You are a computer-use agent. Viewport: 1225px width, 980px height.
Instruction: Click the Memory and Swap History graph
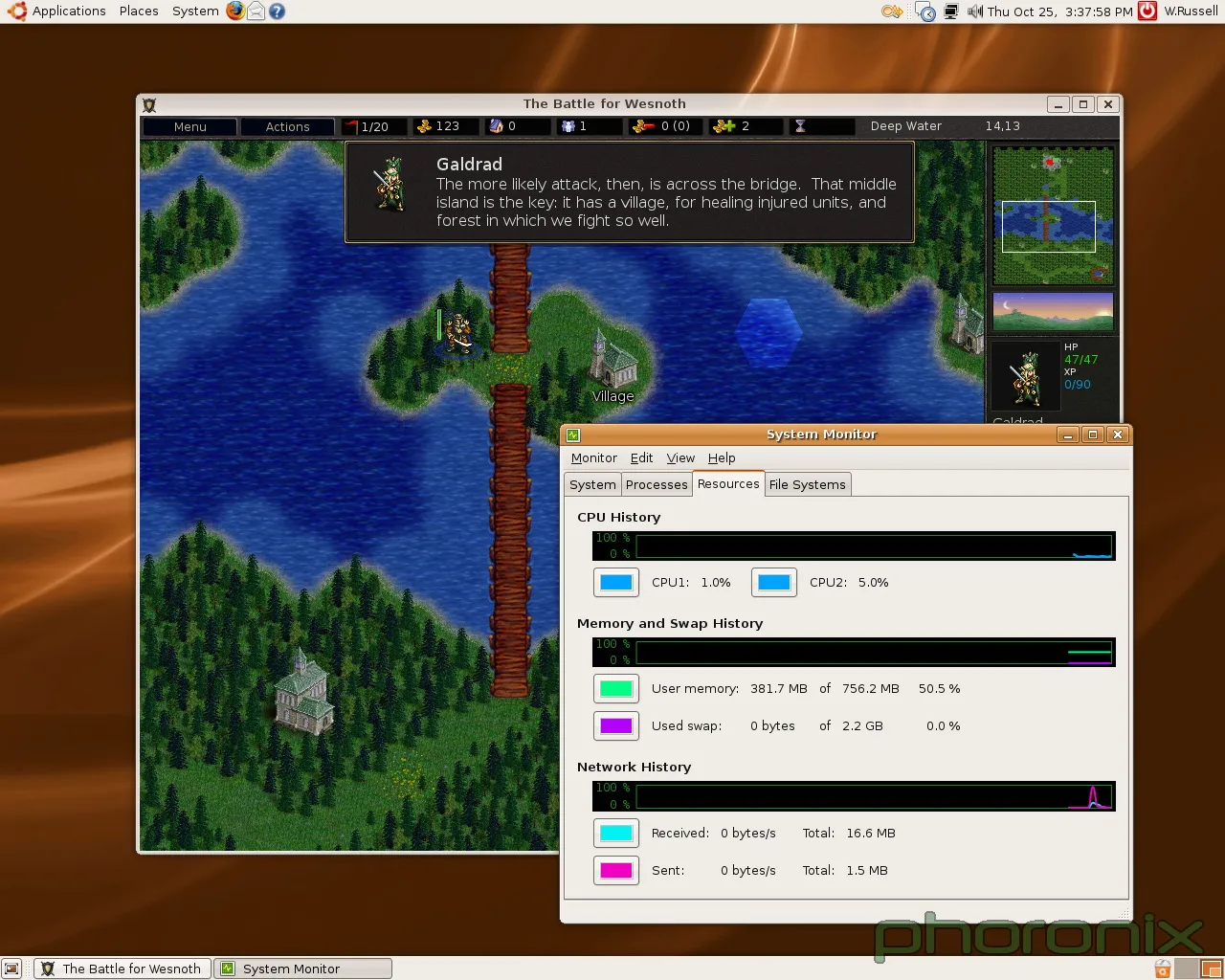point(854,653)
